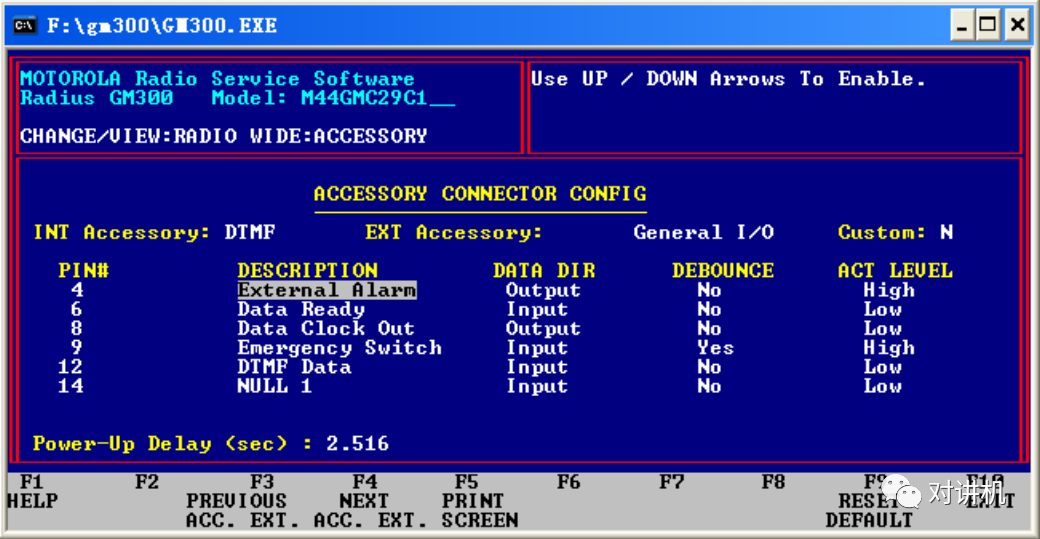Select the Data Clock Out description
Viewport: 1040px width, 539px height.
point(326,329)
